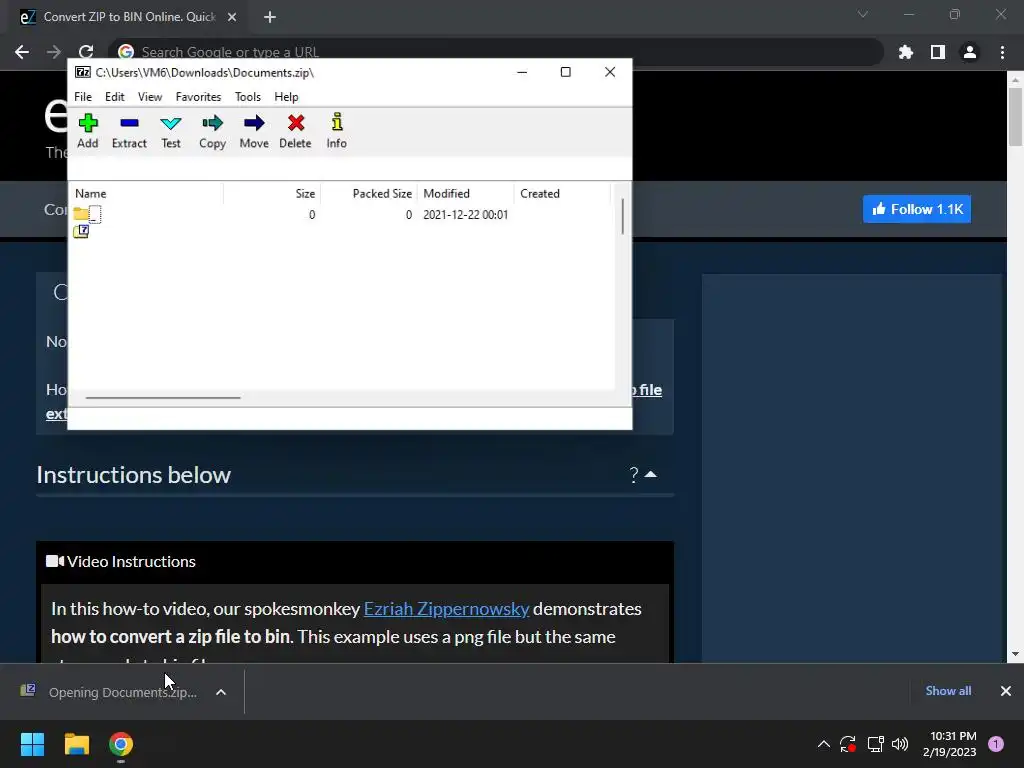
Task: Minimize the 7-Zip window
Action: pos(522,72)
